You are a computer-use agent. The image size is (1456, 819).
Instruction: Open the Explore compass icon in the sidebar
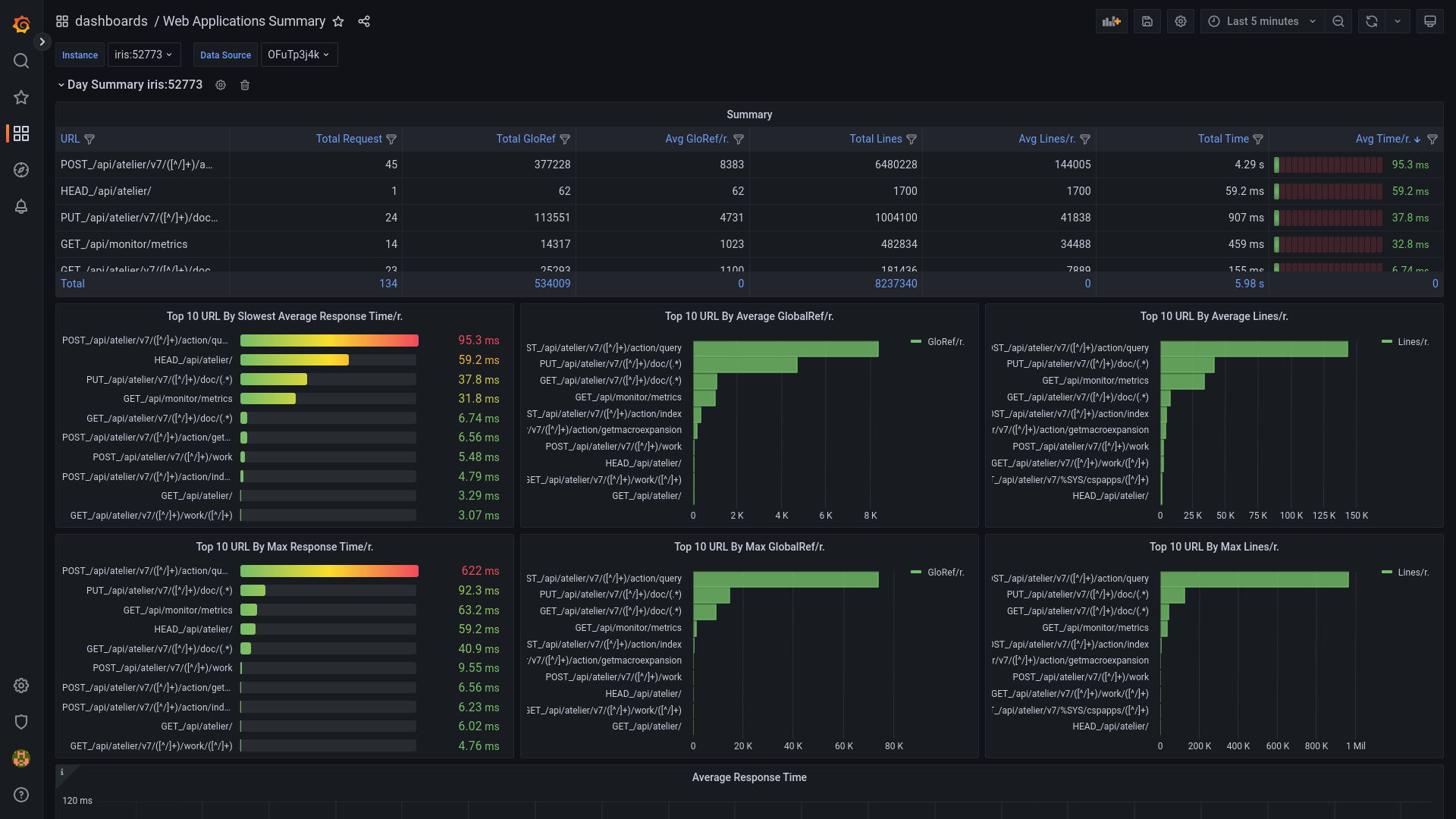[21, 170]
